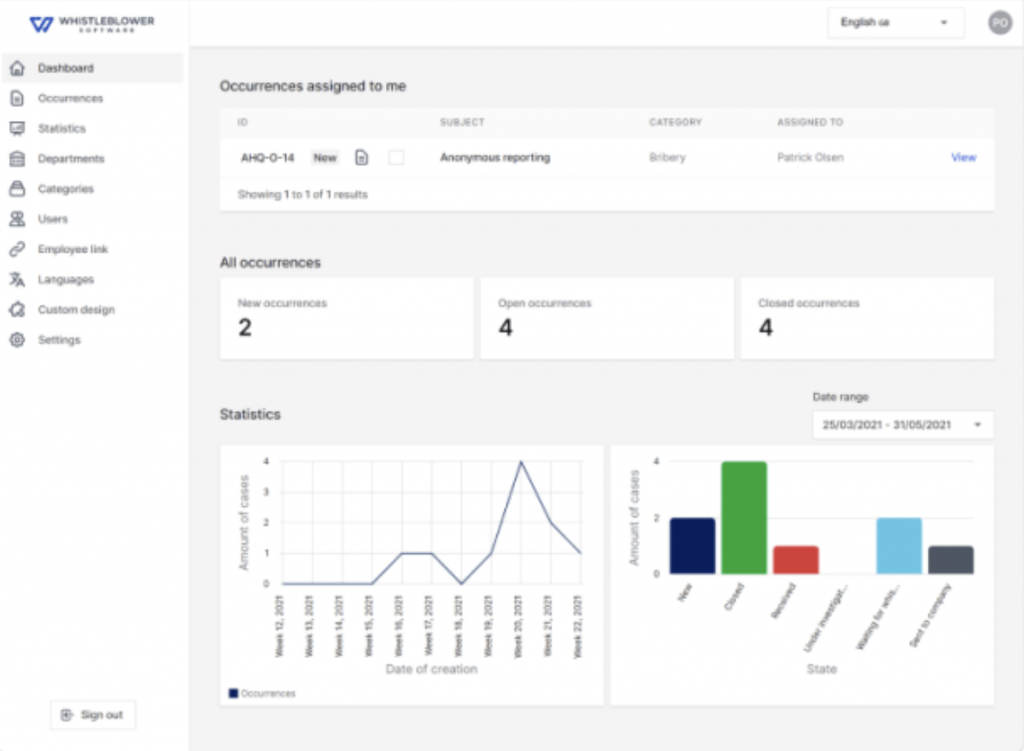Click the green Closed bar in chart

click(x=744, y=517)
